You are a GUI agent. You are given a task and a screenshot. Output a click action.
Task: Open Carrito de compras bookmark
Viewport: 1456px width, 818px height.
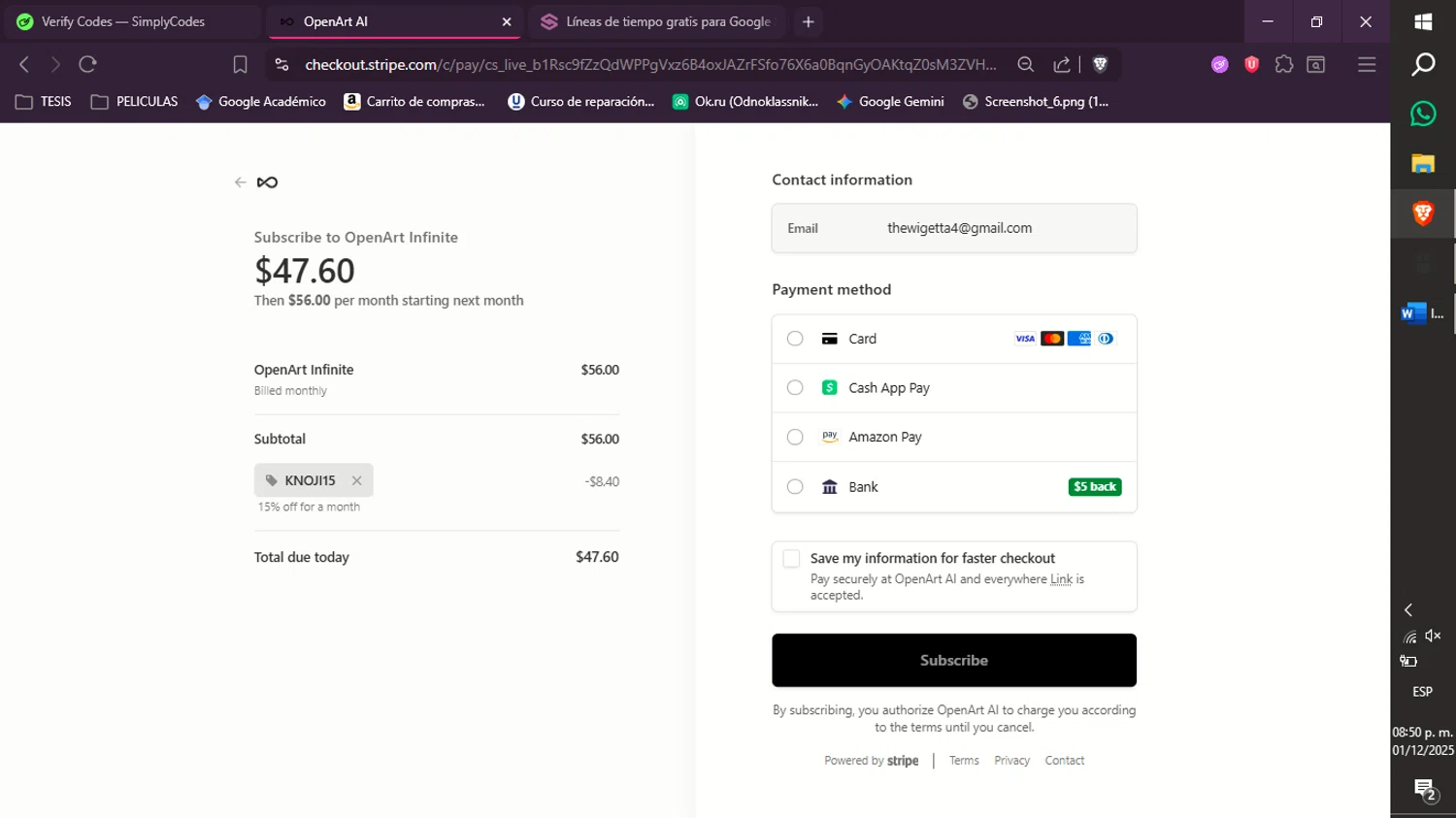(414, 101)
